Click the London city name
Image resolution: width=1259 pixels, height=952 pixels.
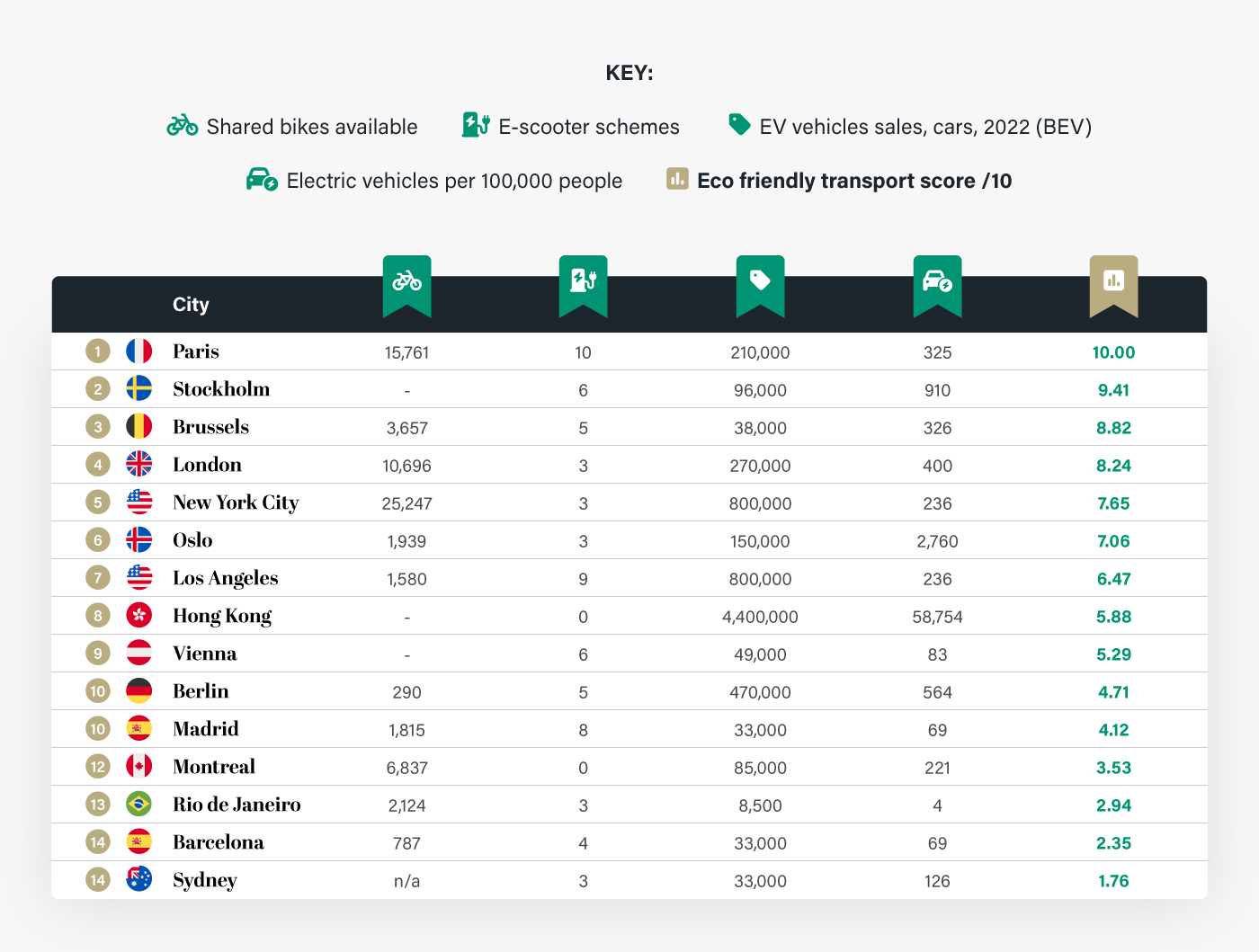(x=207, y=465)
